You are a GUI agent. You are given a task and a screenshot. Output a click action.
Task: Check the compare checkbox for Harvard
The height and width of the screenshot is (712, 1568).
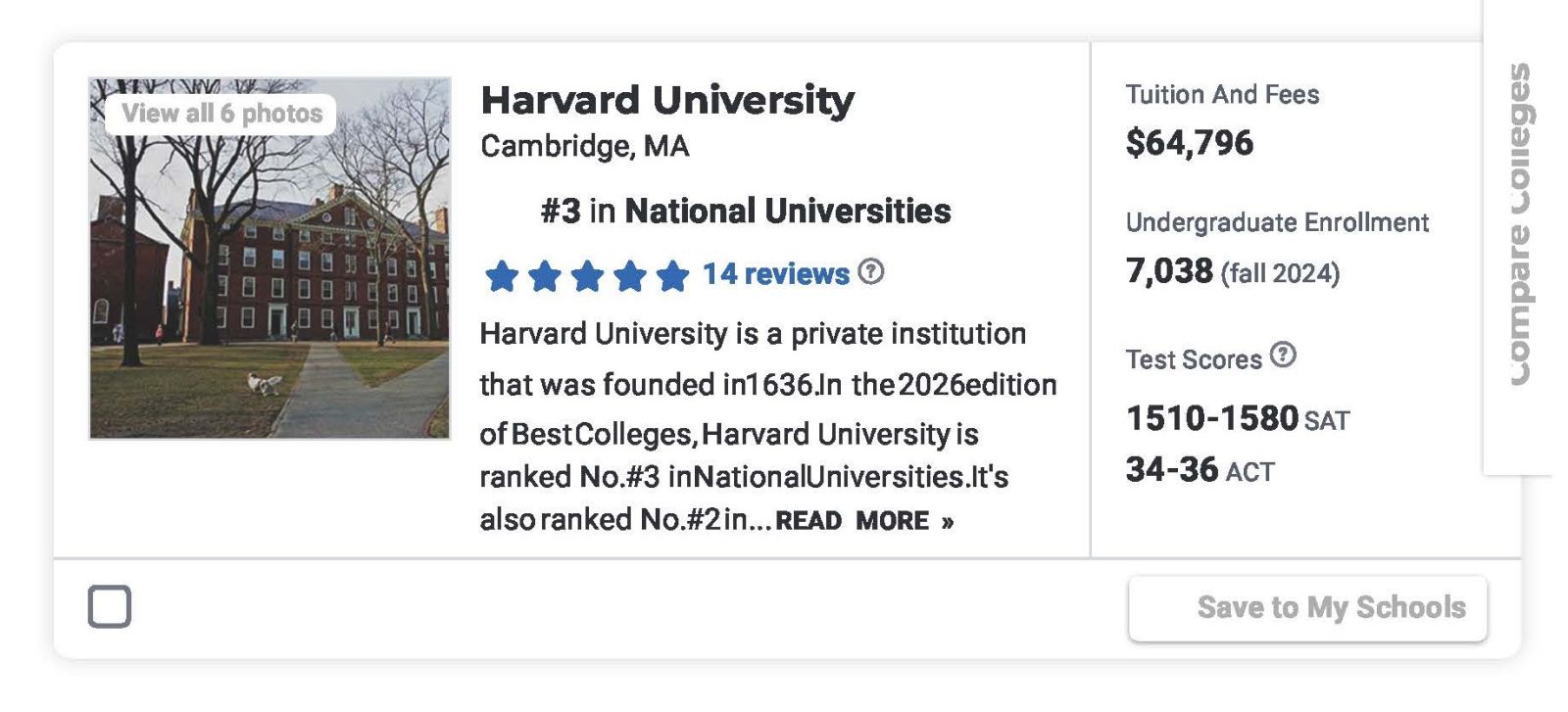coord(110,606)
